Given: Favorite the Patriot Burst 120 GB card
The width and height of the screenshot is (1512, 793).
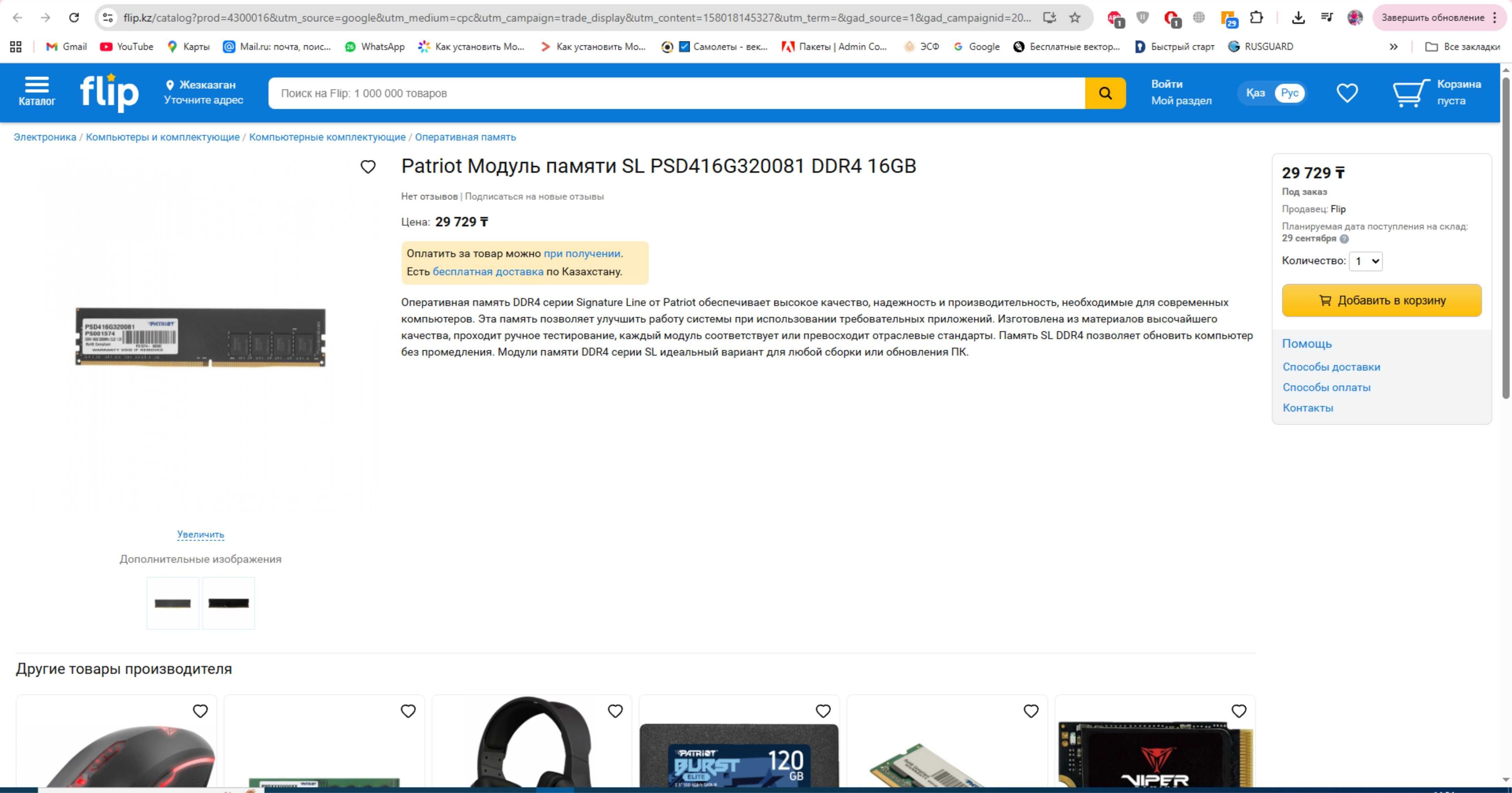Looking at the screenshot, I should 823,711.
